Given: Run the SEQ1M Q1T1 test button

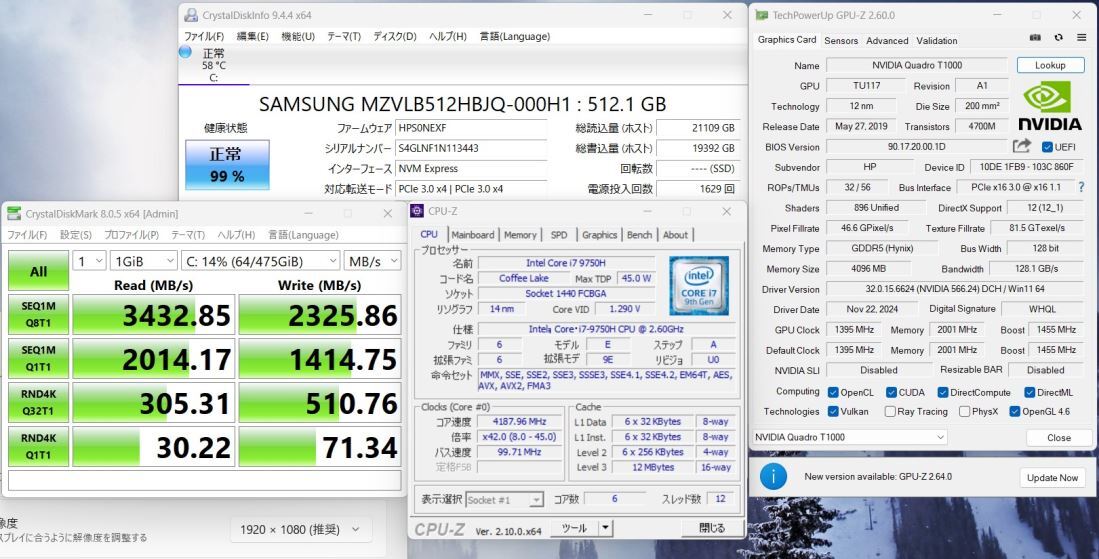Looking at the screenshot, I should coord(39,359).
